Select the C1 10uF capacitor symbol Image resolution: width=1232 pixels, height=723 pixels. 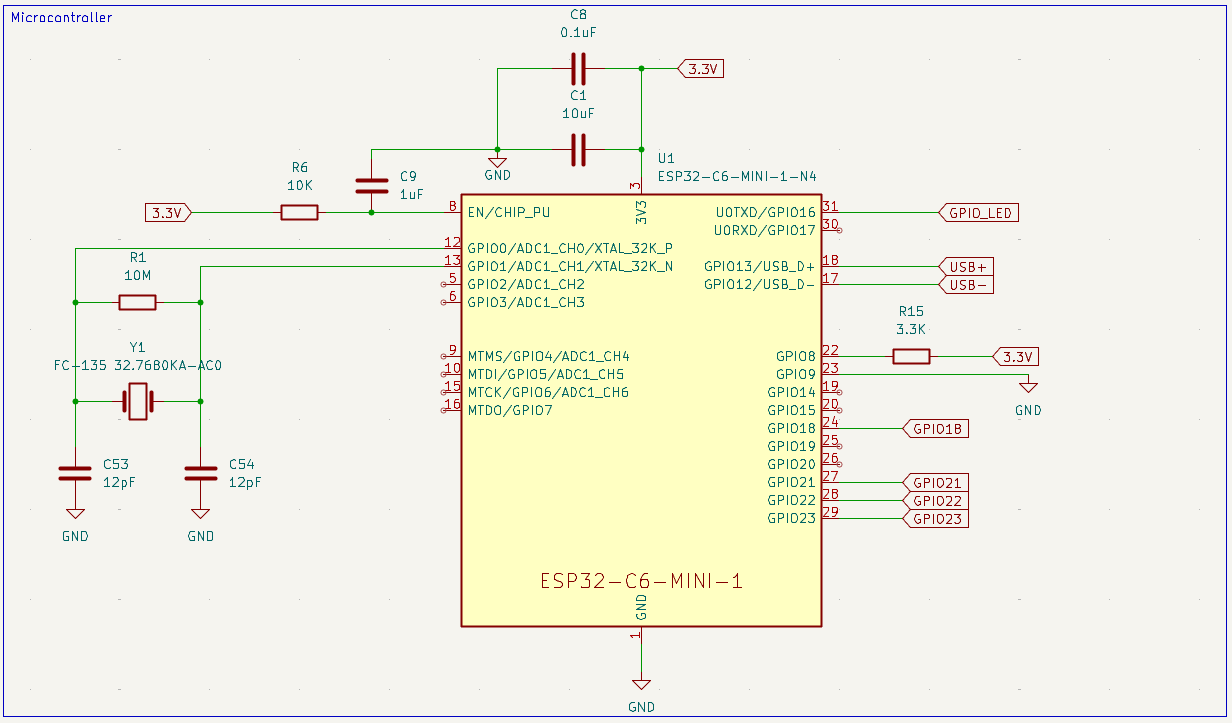(578, 150)
